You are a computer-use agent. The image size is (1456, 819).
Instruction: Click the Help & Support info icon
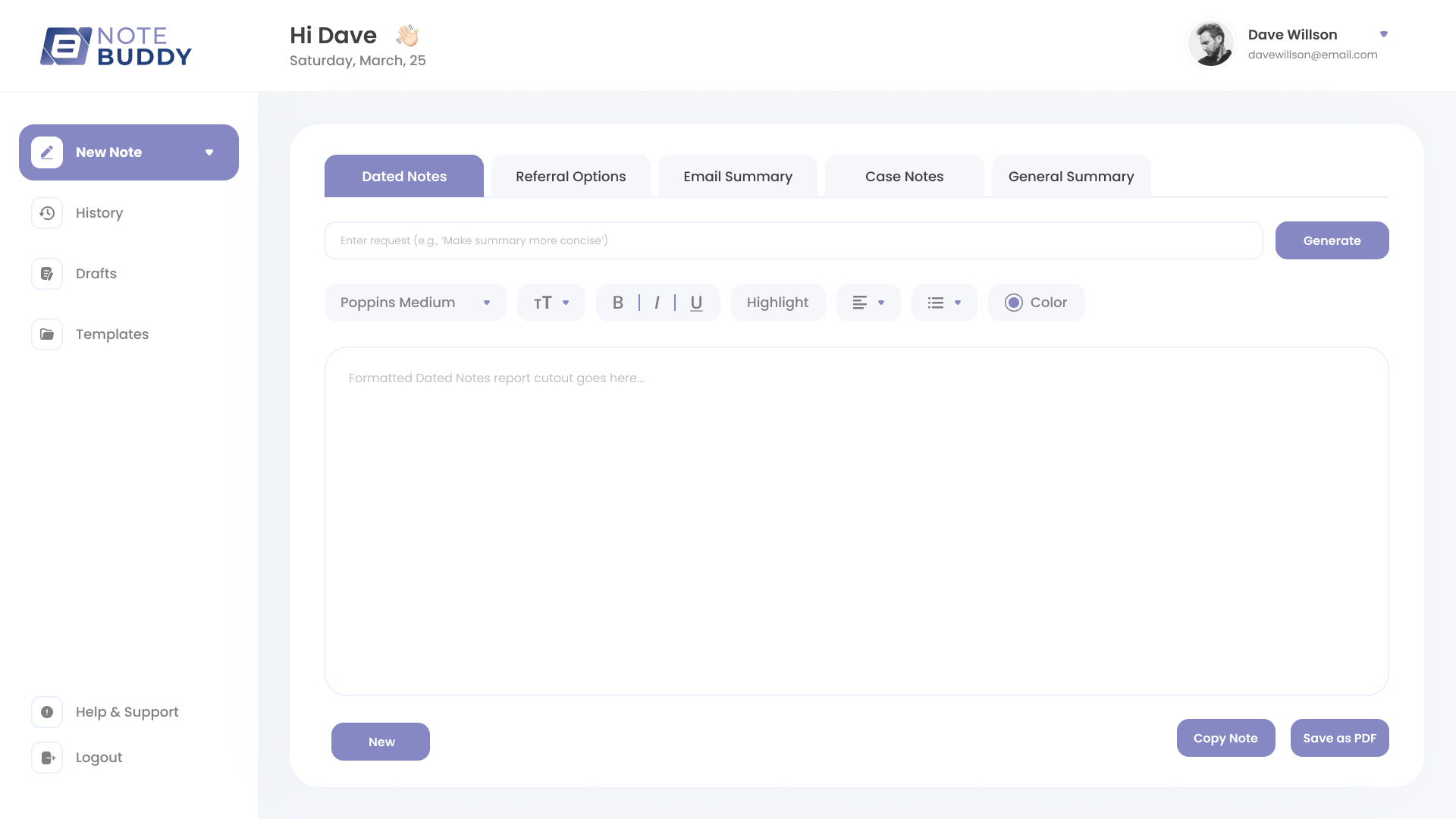click(x=47, y=712)
